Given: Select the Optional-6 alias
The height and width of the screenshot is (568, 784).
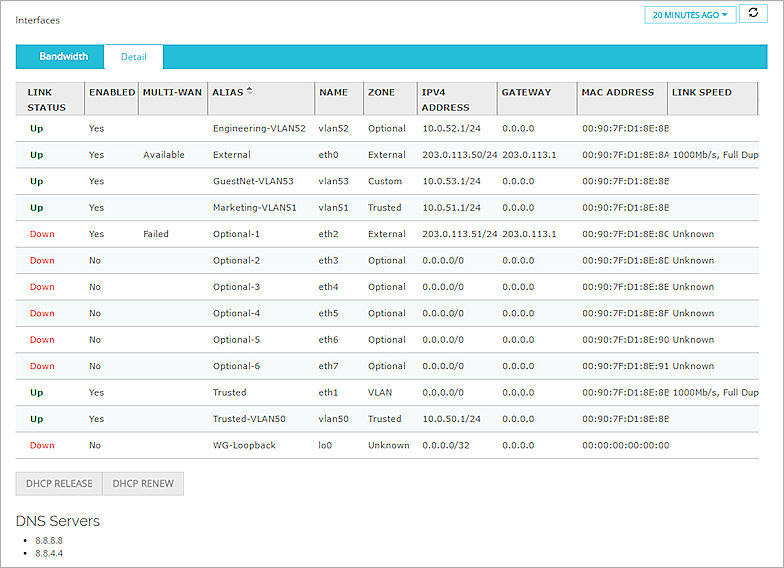Looking at the screenshot, I should point(236,366).
